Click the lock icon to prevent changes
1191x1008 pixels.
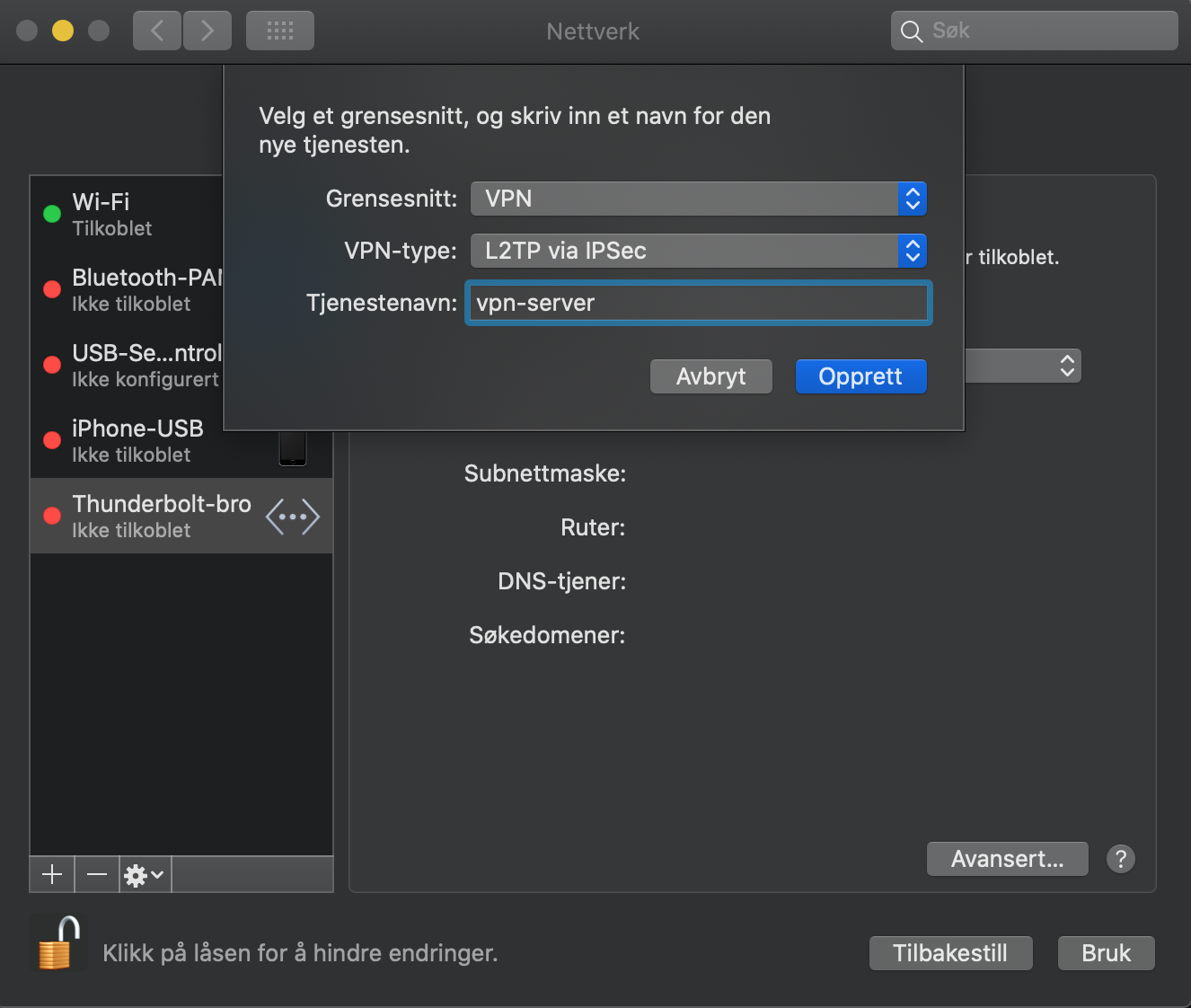57,943
